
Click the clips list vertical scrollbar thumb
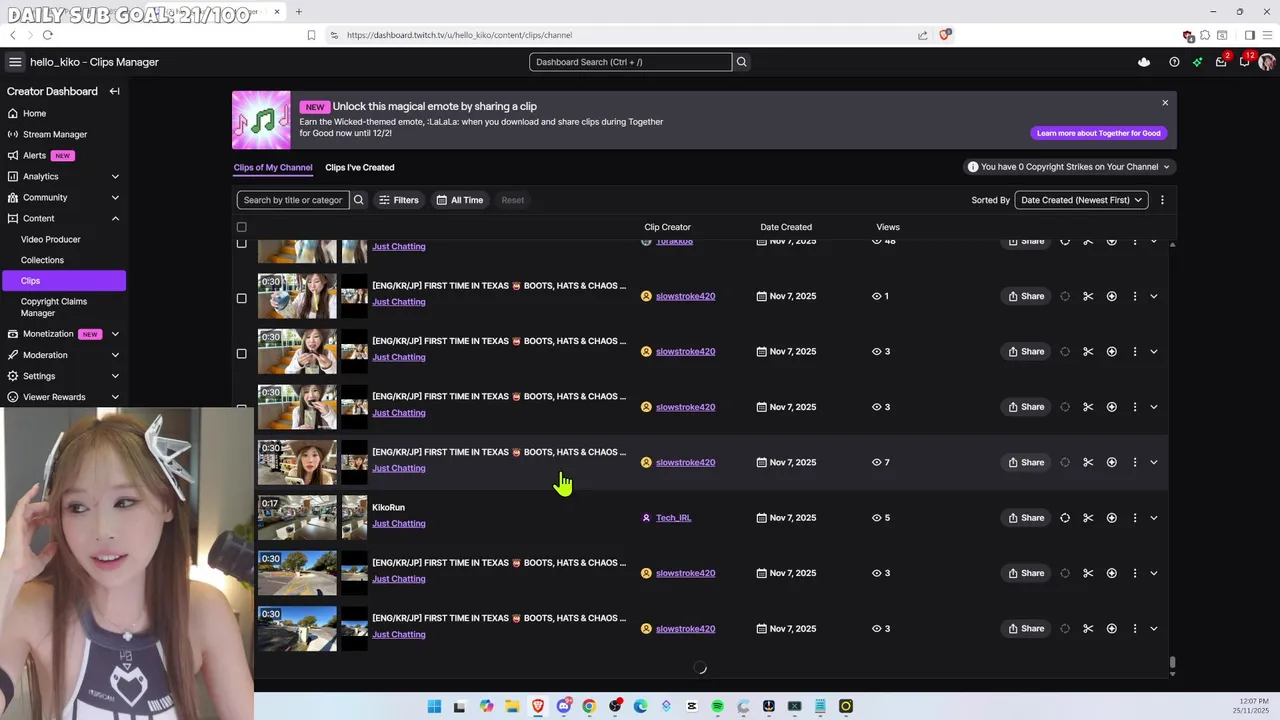coord(1172,662)
